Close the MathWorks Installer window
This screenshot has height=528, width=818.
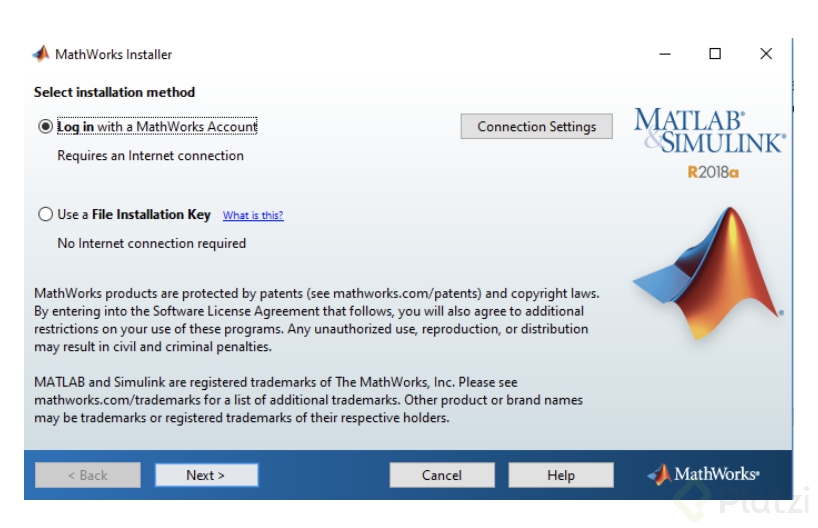766,54
